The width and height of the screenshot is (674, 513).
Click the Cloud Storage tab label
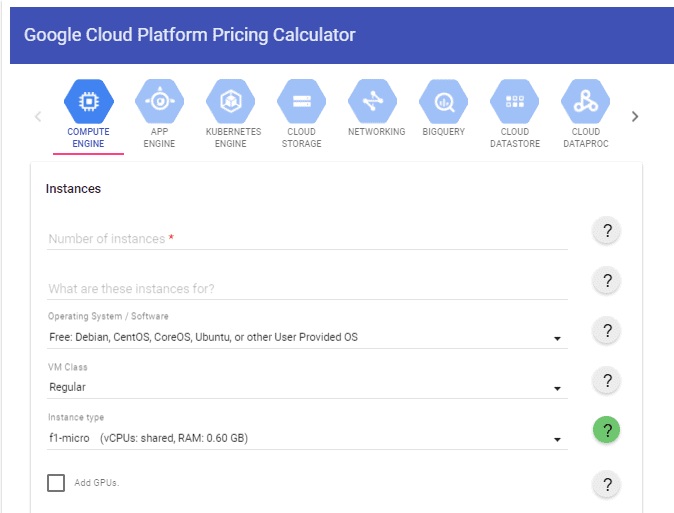coord(302,138)
